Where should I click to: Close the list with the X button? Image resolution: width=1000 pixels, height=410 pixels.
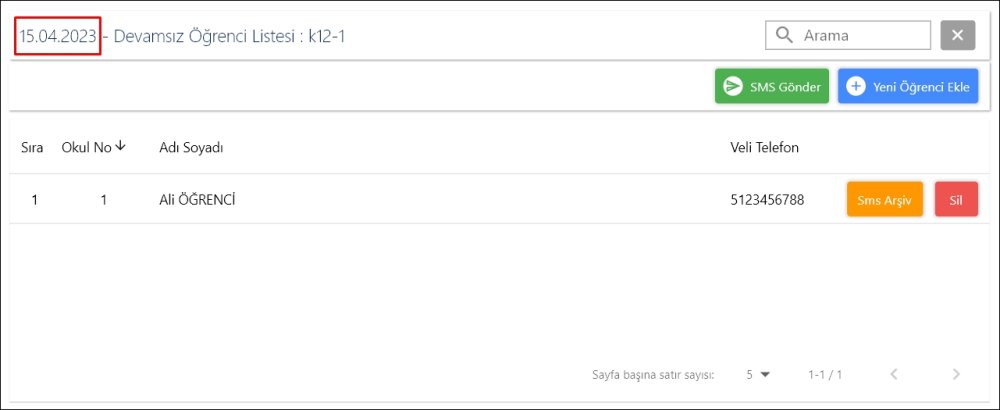pos(957,36)
